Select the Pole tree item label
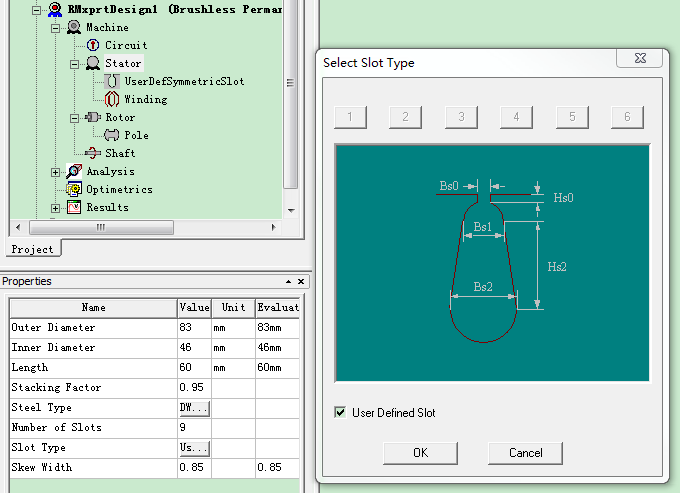The image size is (680, 493). (x=137, y=135)
